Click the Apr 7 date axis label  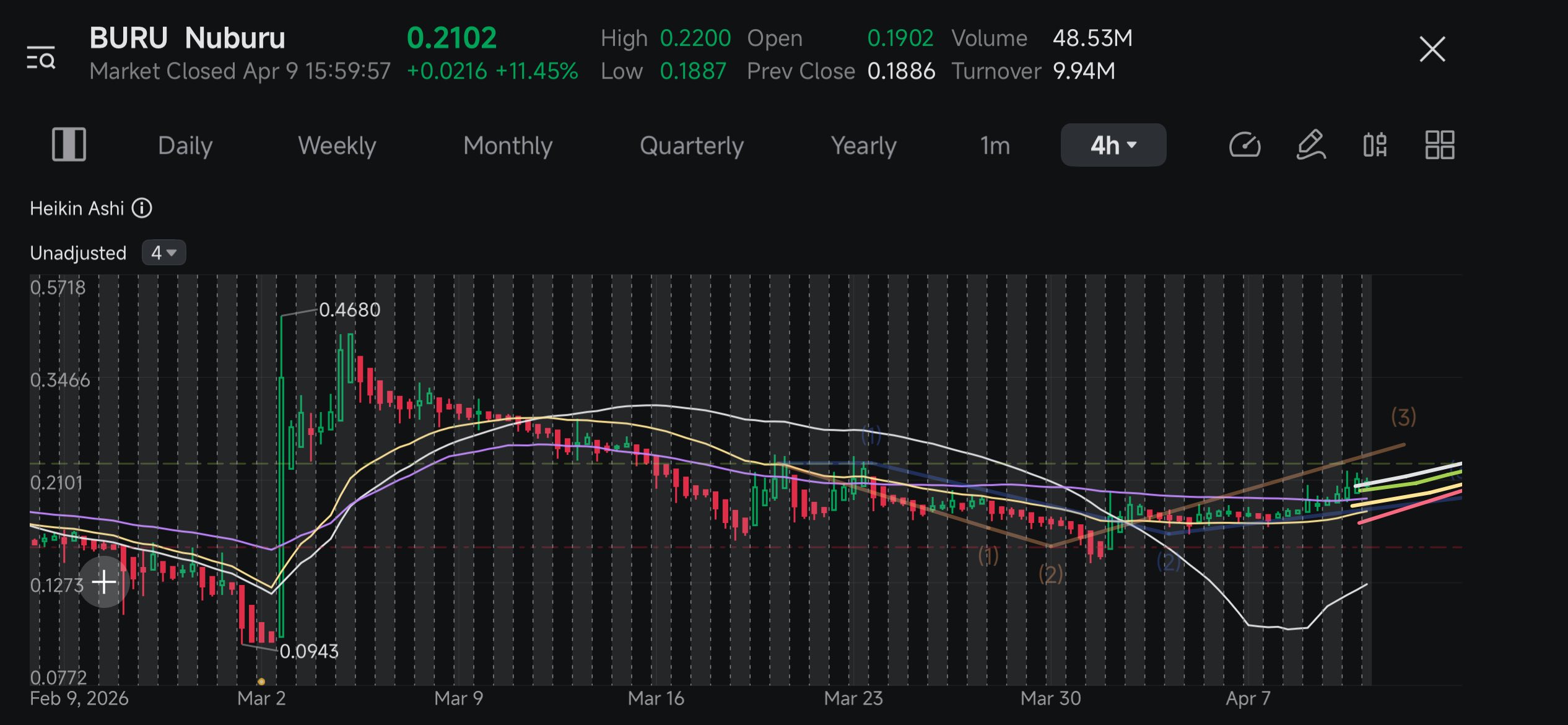(1248, 698)
